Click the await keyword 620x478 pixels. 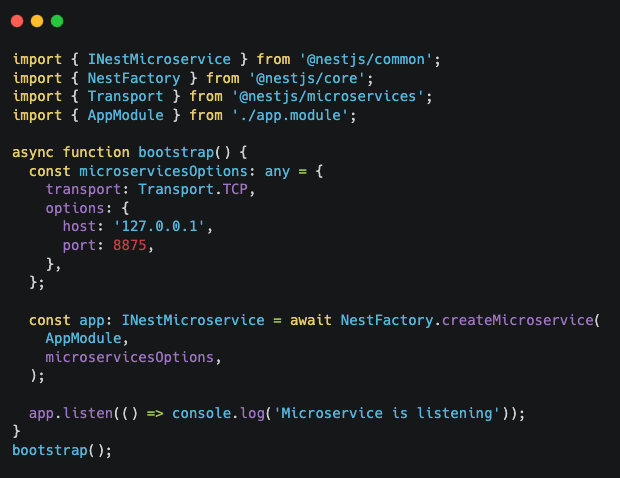(310, 320)
